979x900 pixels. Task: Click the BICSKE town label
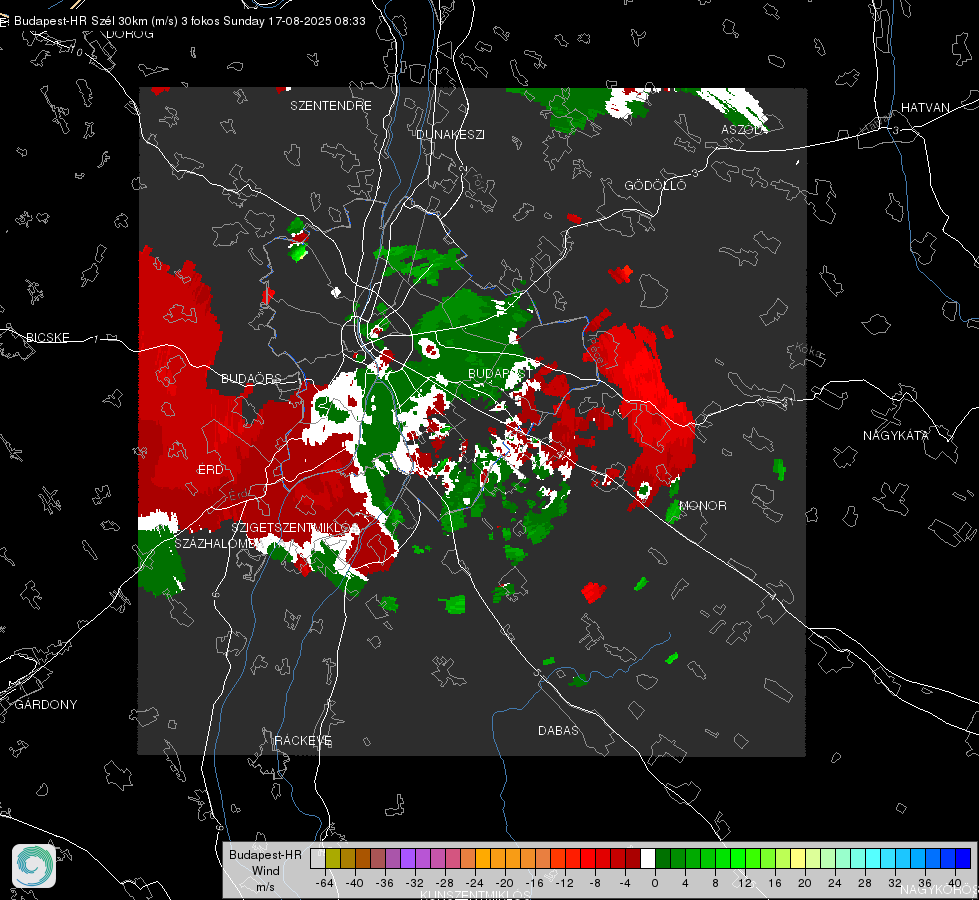pyautogui.click(x=47, y=337)
